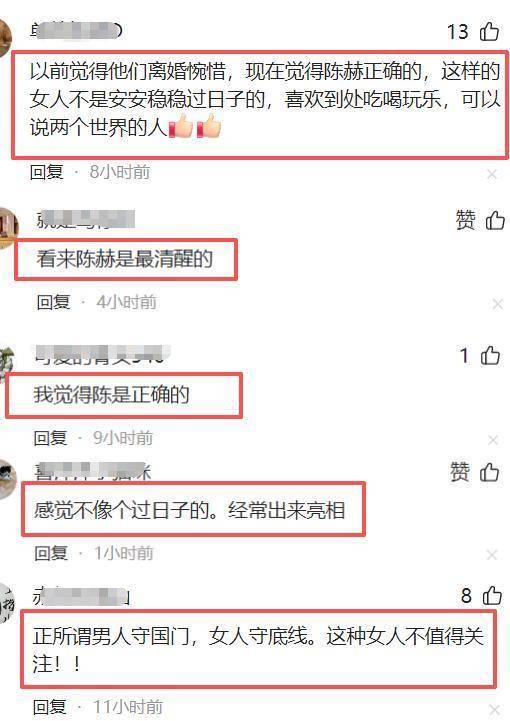Like the comment with 8 likes
The image size is (510, 721).
492,595
